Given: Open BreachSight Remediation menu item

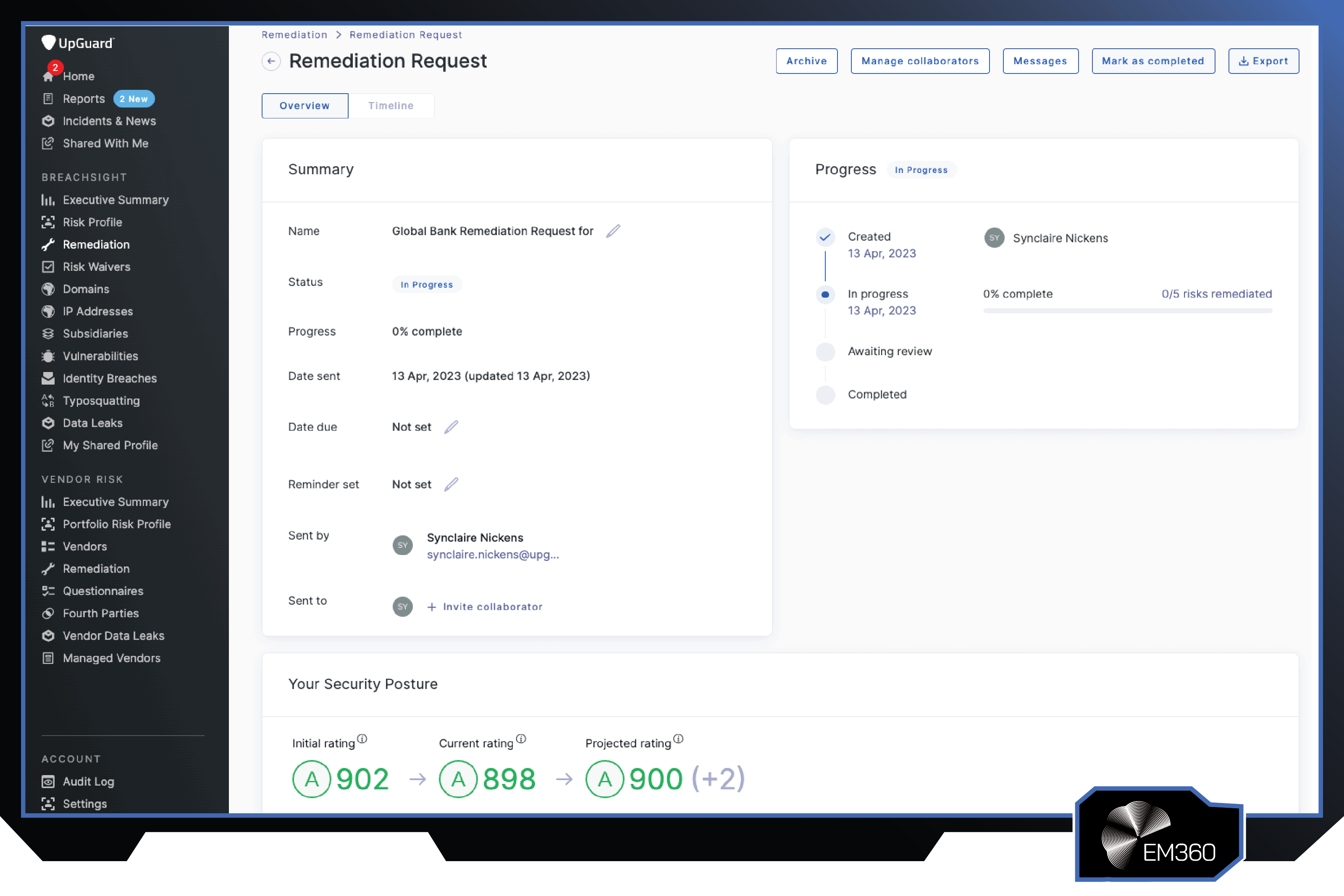Looking at the screenshot, I should coord(97,244).
